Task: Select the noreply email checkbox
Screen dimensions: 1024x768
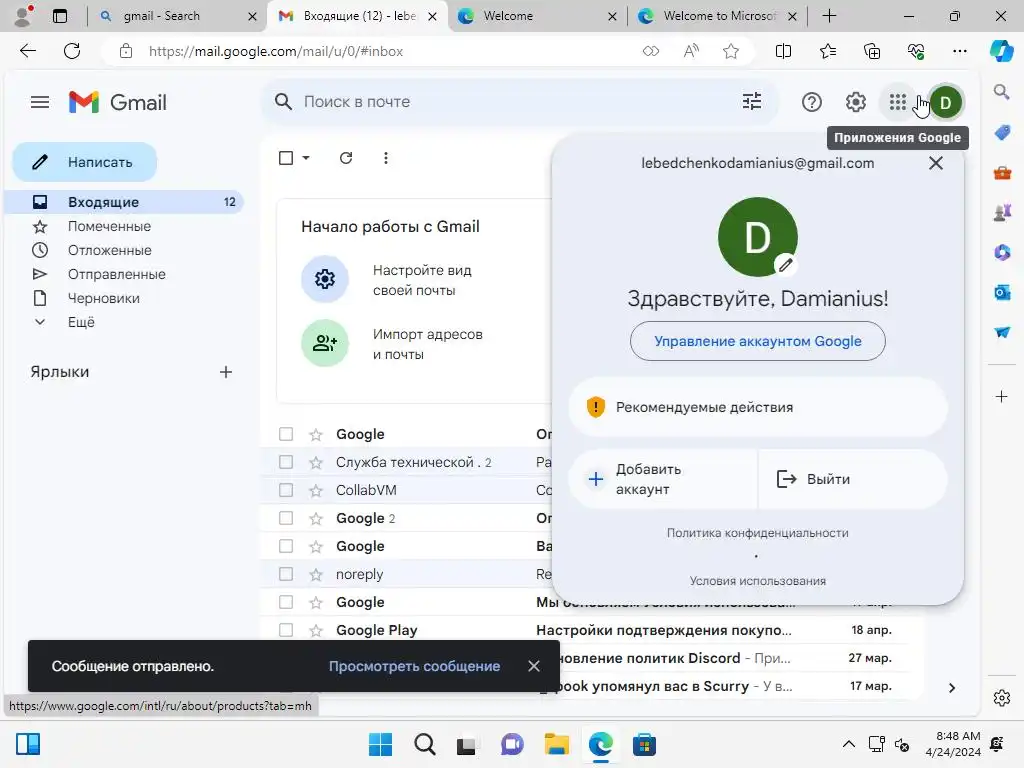Action: click(286, 574)
